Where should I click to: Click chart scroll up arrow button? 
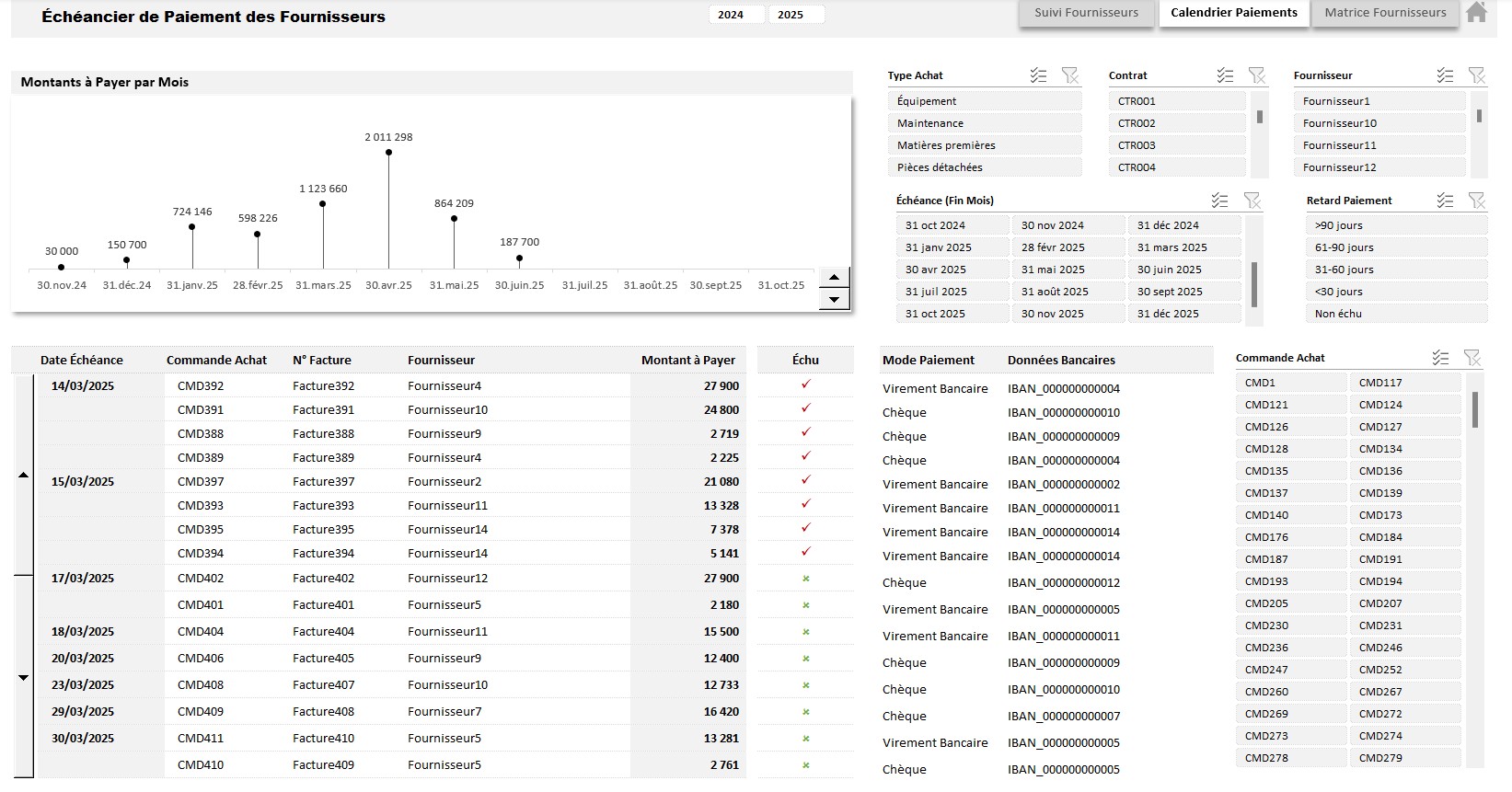[834, 278]
